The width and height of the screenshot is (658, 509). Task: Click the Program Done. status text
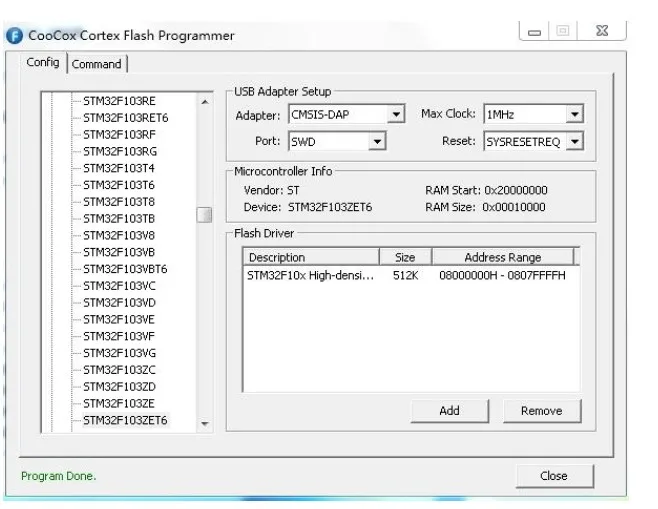click(58, 476)
